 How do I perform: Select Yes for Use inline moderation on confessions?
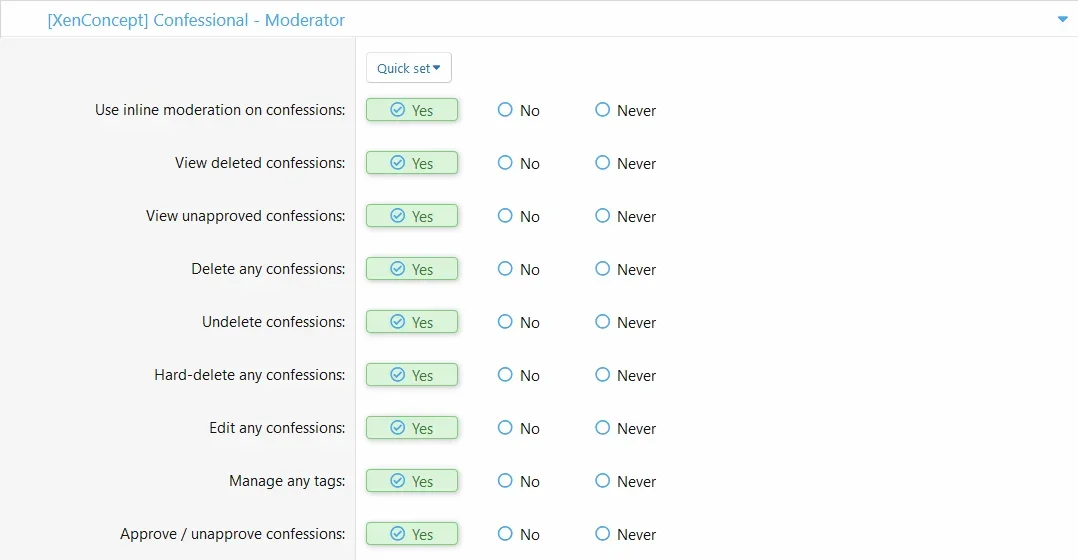(x=412, y=110)
